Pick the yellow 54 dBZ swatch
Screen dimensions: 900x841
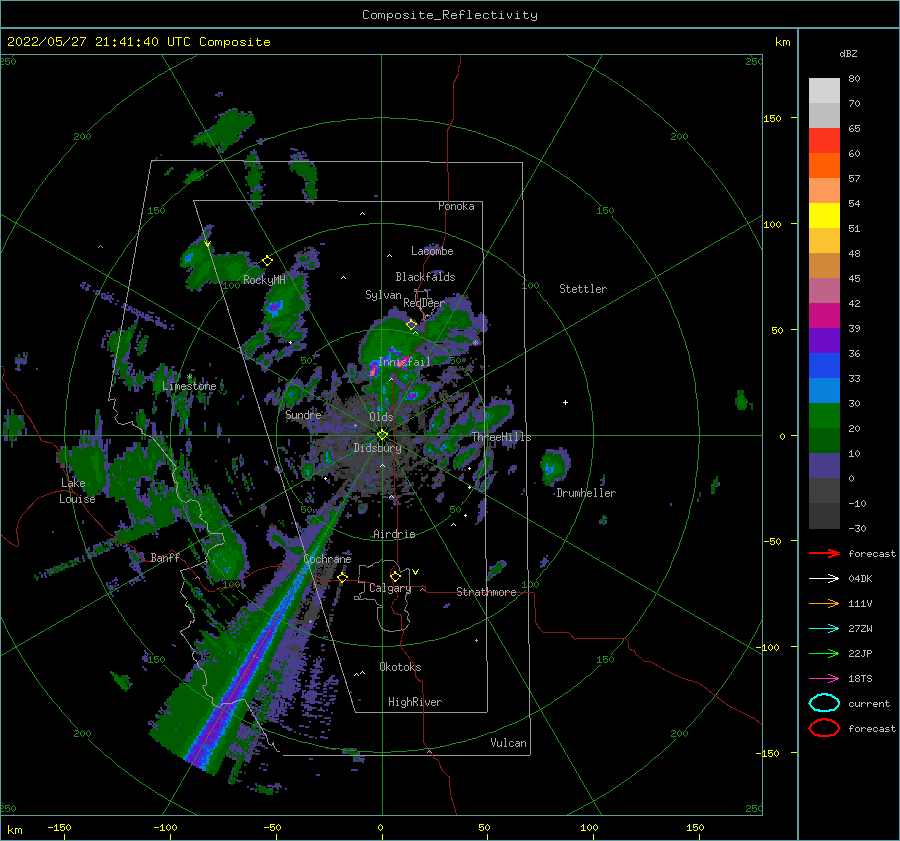click(x=824, y=215)
